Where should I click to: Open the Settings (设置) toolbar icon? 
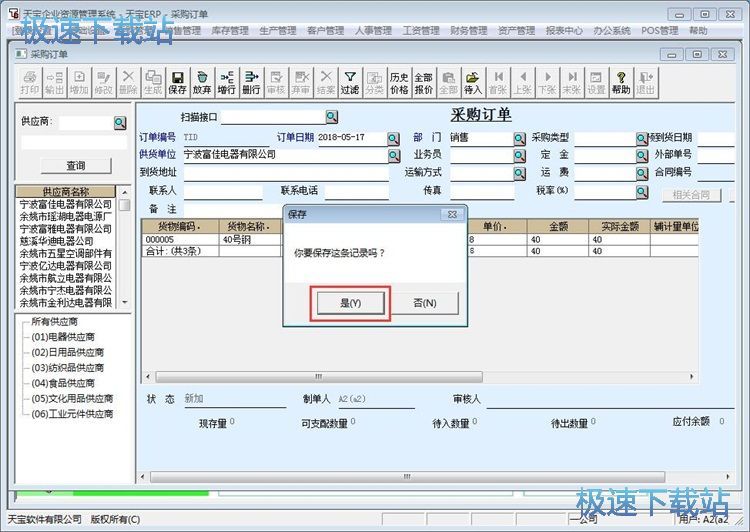(596, 83)
